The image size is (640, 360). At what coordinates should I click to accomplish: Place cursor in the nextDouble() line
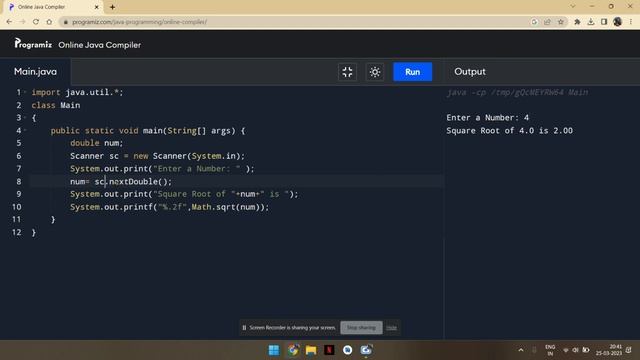tap(121, 182)
